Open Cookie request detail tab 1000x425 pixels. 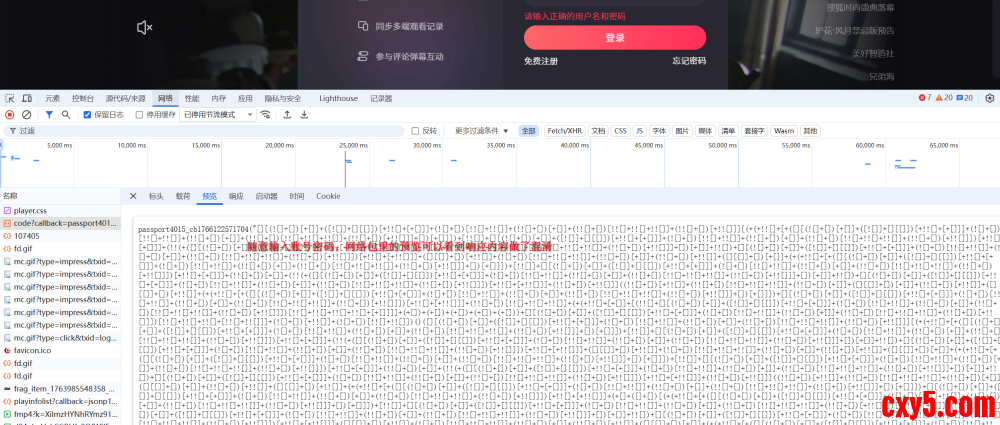328,196
